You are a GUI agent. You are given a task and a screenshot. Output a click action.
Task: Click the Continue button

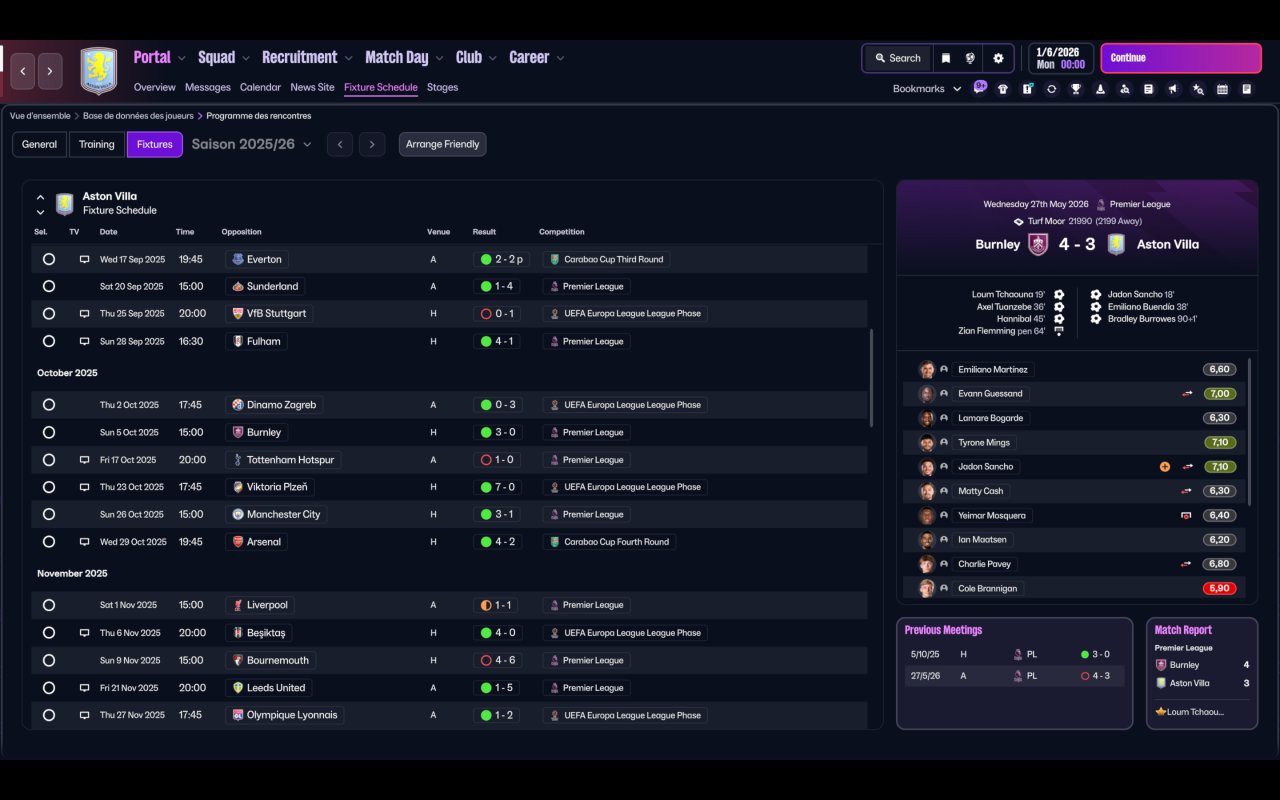(1181, 58)
